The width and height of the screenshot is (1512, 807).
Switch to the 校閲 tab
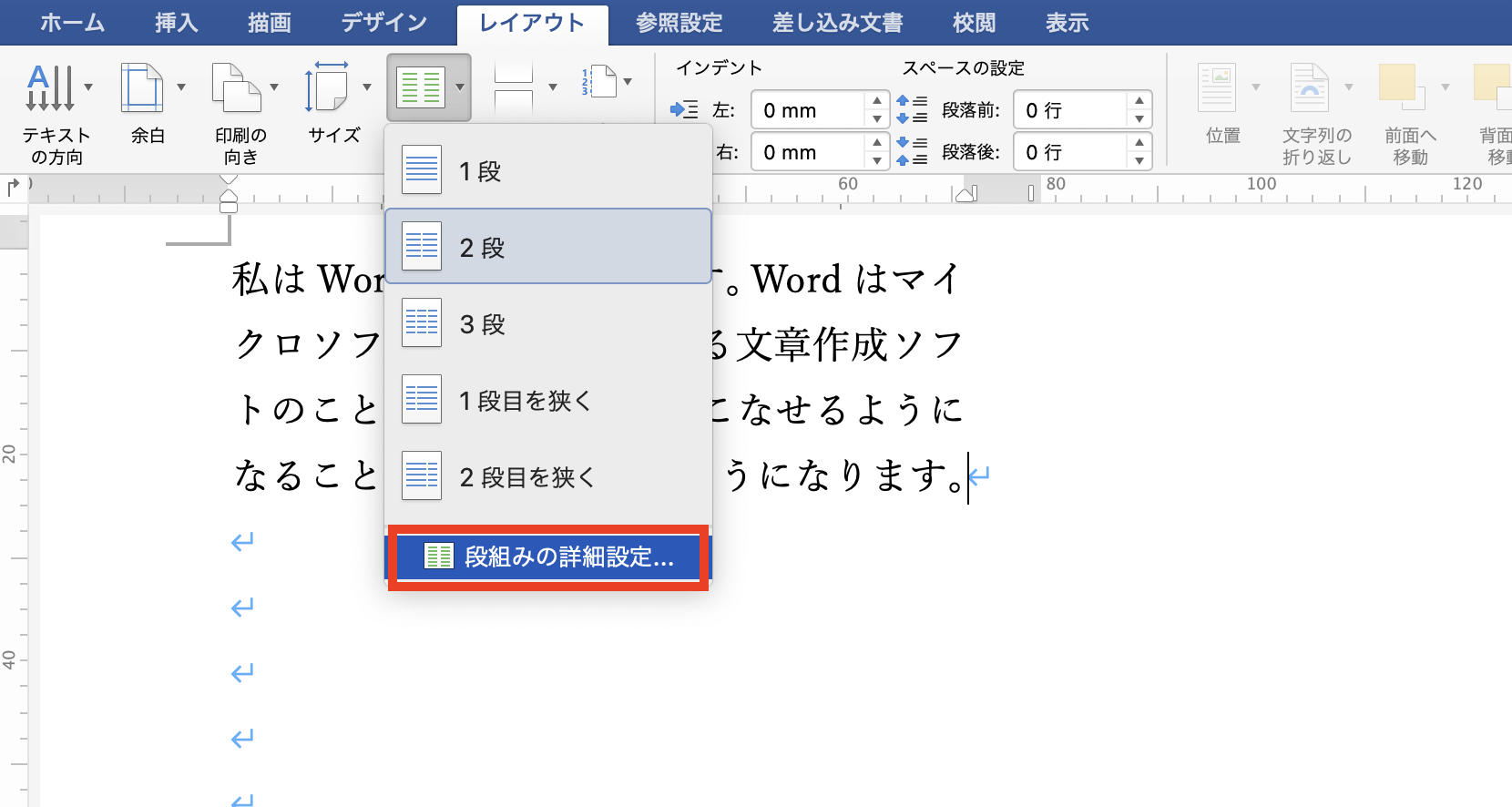(975, 23)
